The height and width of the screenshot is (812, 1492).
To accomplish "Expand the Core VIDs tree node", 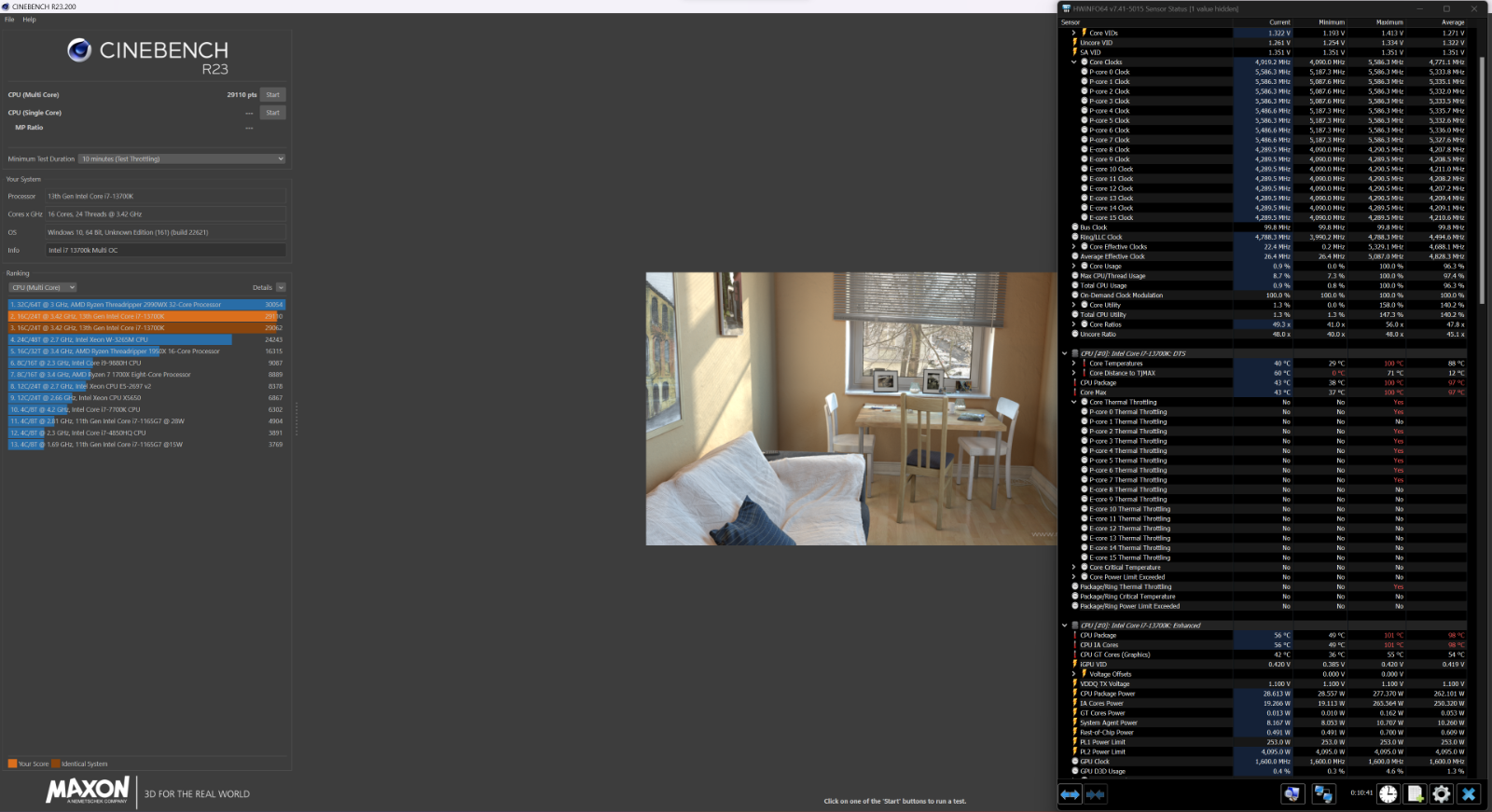I will click(1074, 33).
